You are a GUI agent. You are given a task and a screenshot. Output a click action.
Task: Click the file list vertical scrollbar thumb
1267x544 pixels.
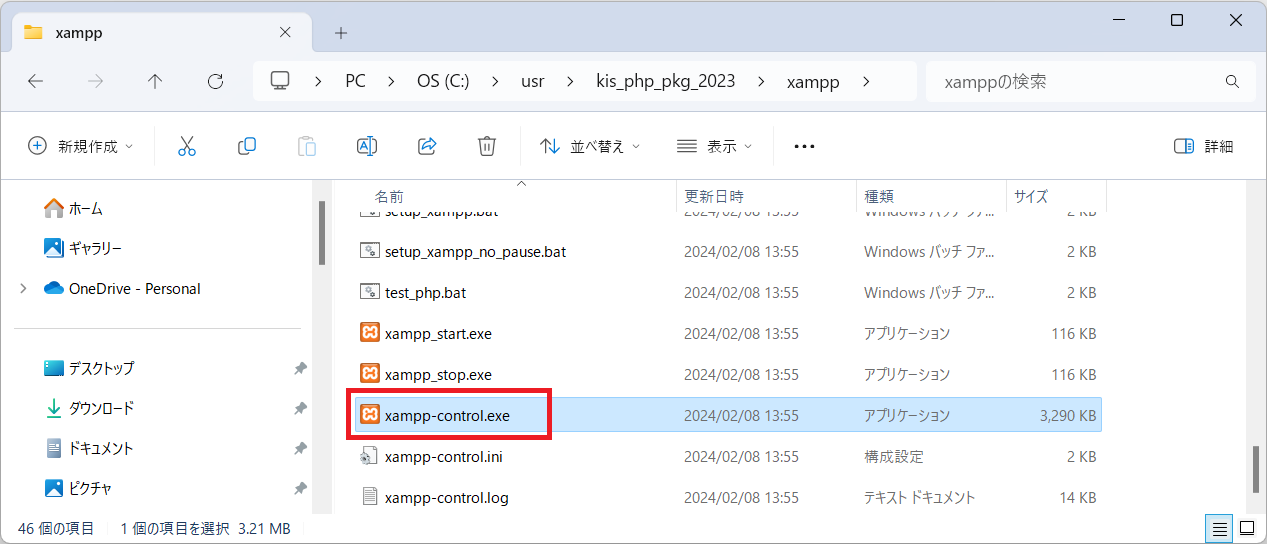click(1256, 469)
